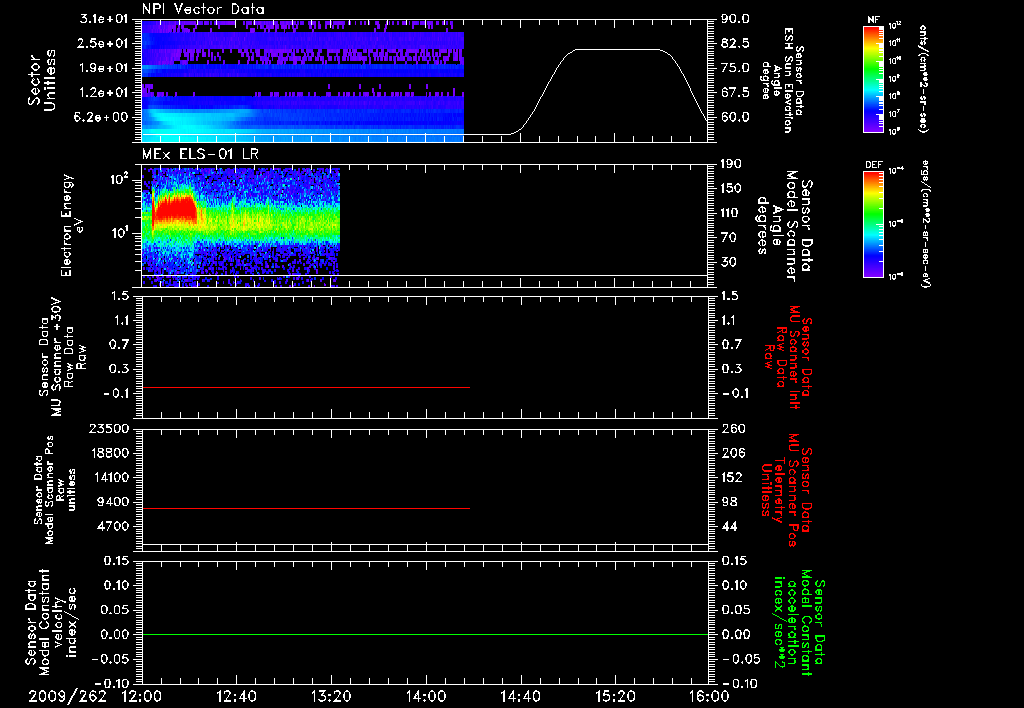Click the "98" telemetry axis value
The width and height of the screenshot is (1024, 708).
click(x=730, y=502)
